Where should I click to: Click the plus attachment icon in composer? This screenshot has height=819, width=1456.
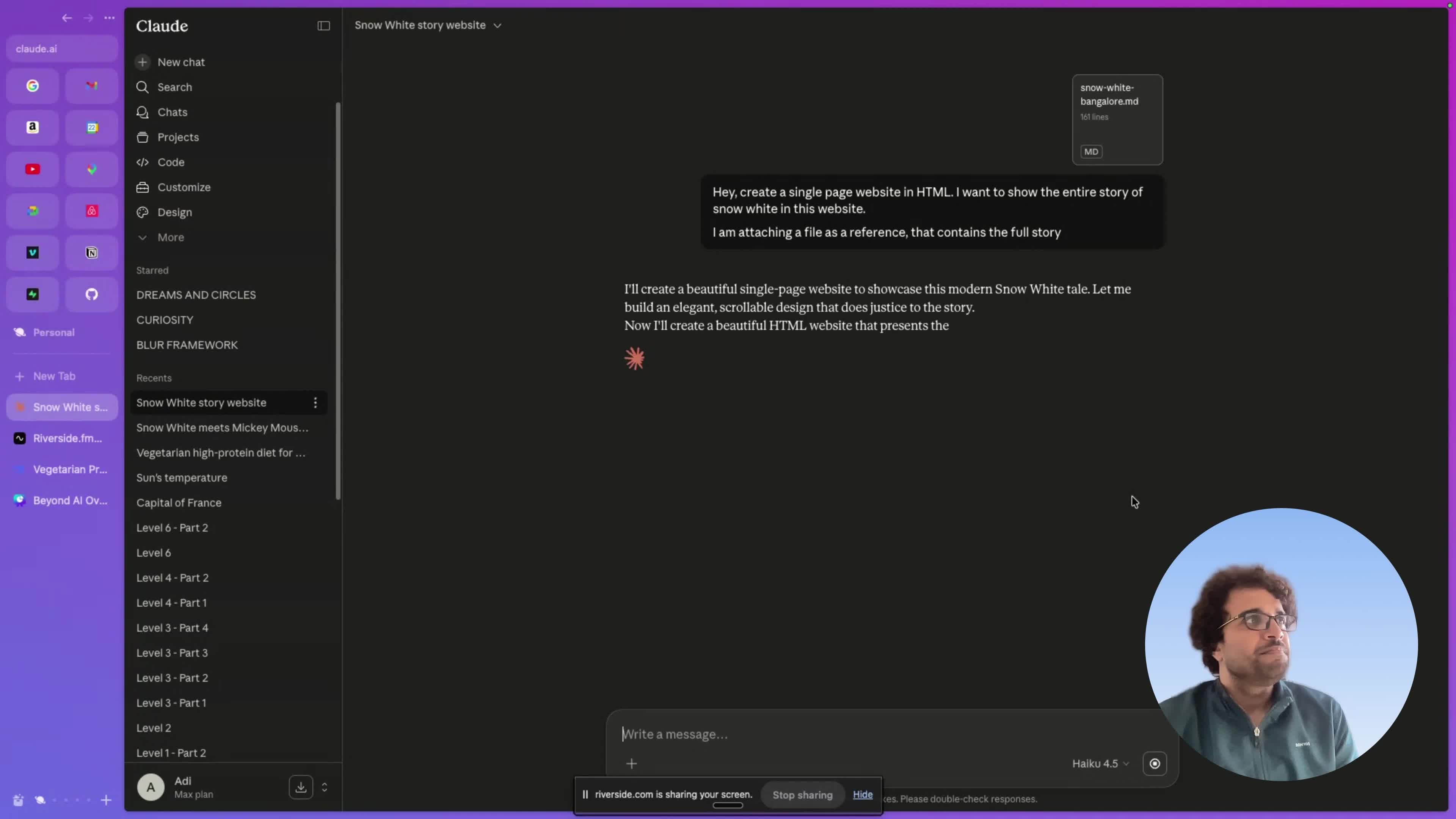(631, 764)
